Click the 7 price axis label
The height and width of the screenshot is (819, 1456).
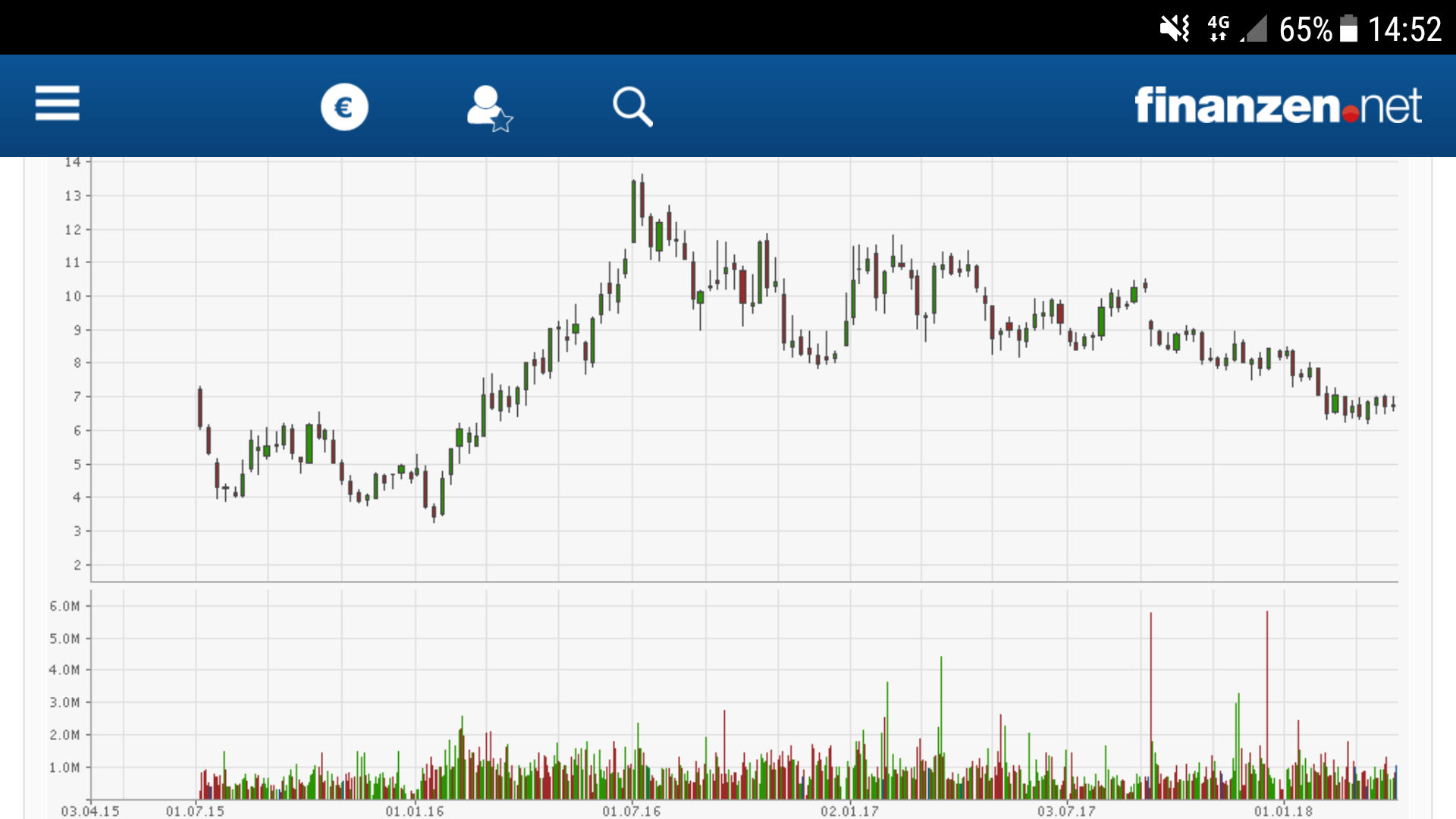point(77,397)
